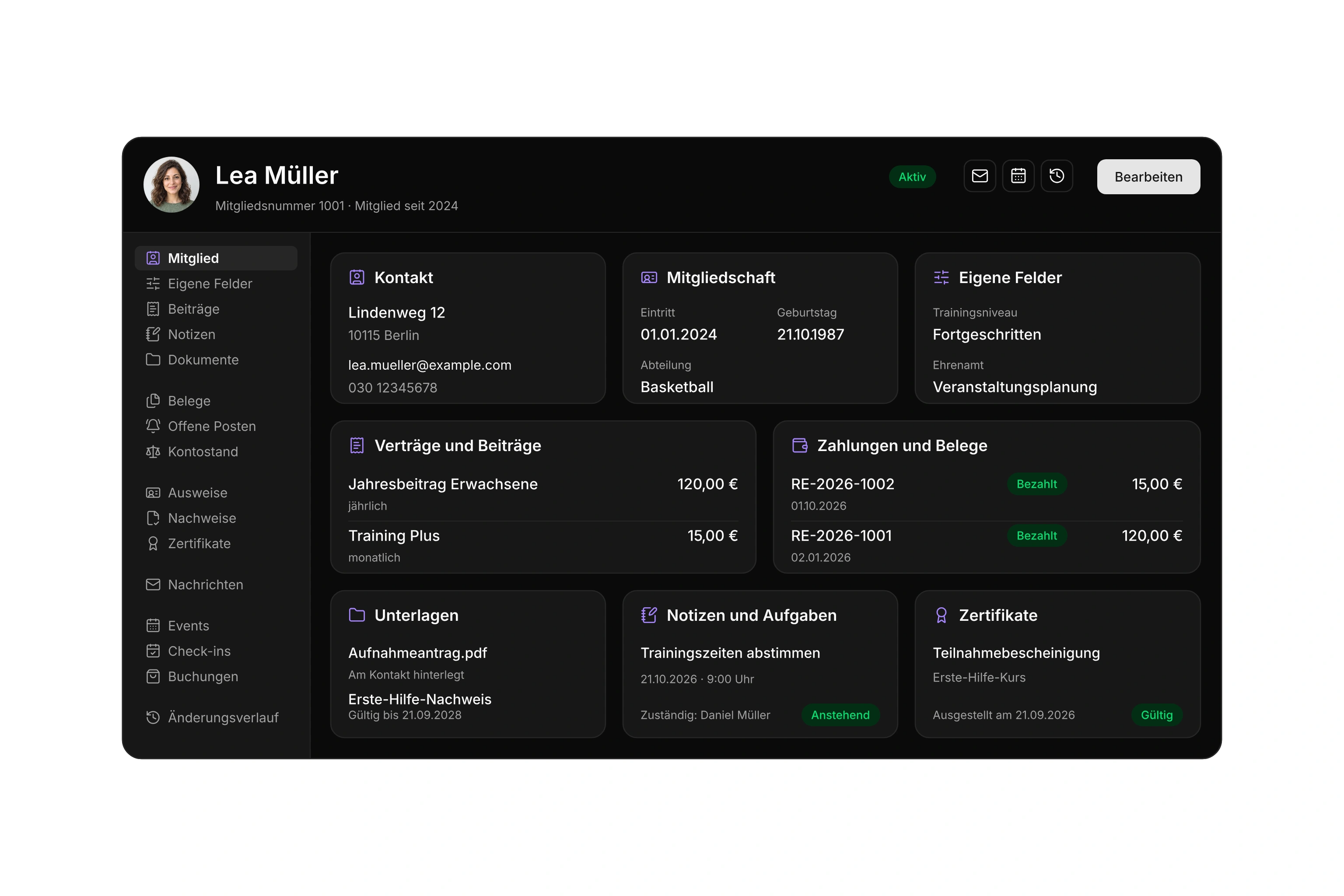Click the Eigene Felder card sliders icon

click(x=941, y=277)
